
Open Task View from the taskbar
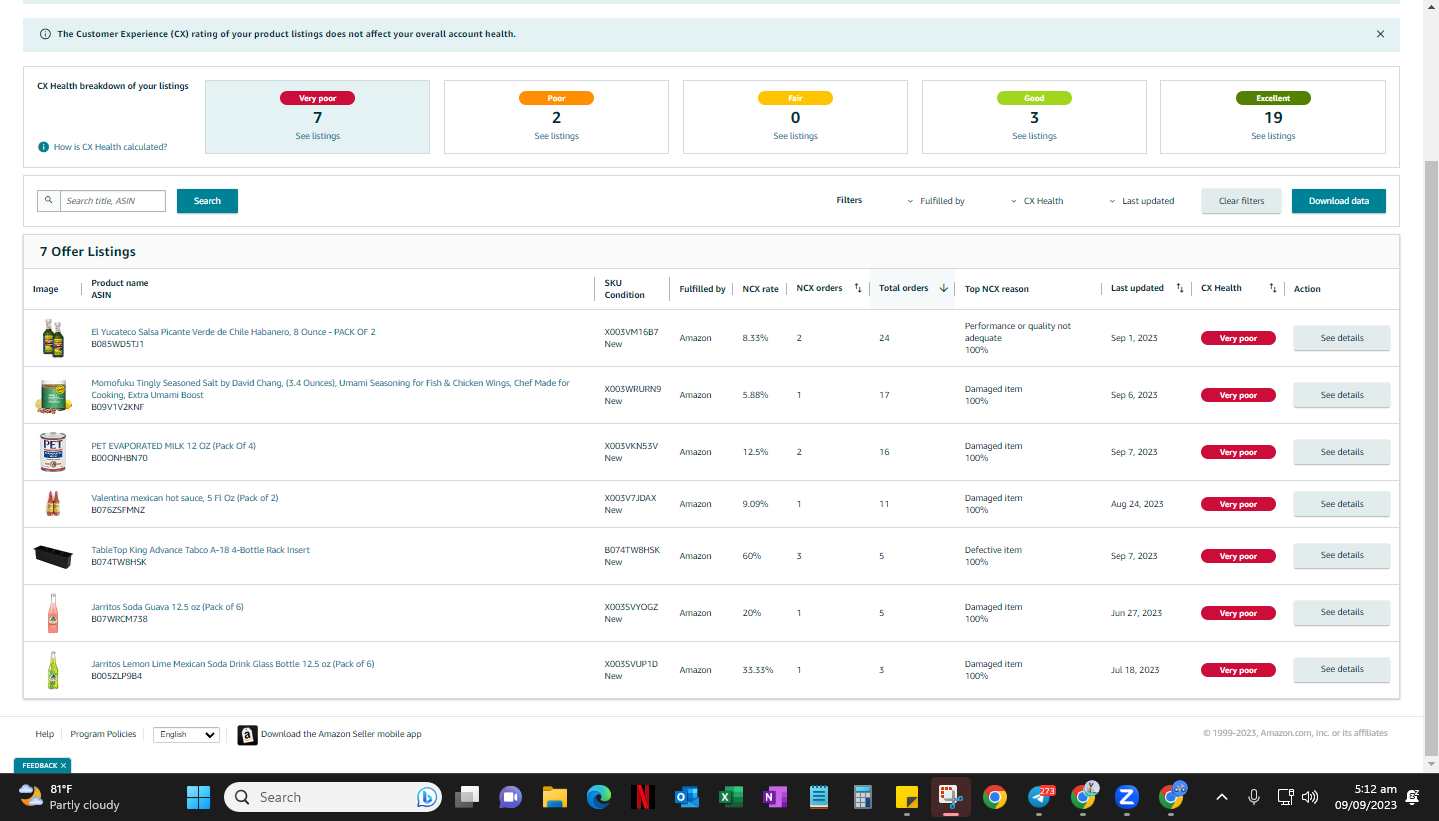(467, 797)
